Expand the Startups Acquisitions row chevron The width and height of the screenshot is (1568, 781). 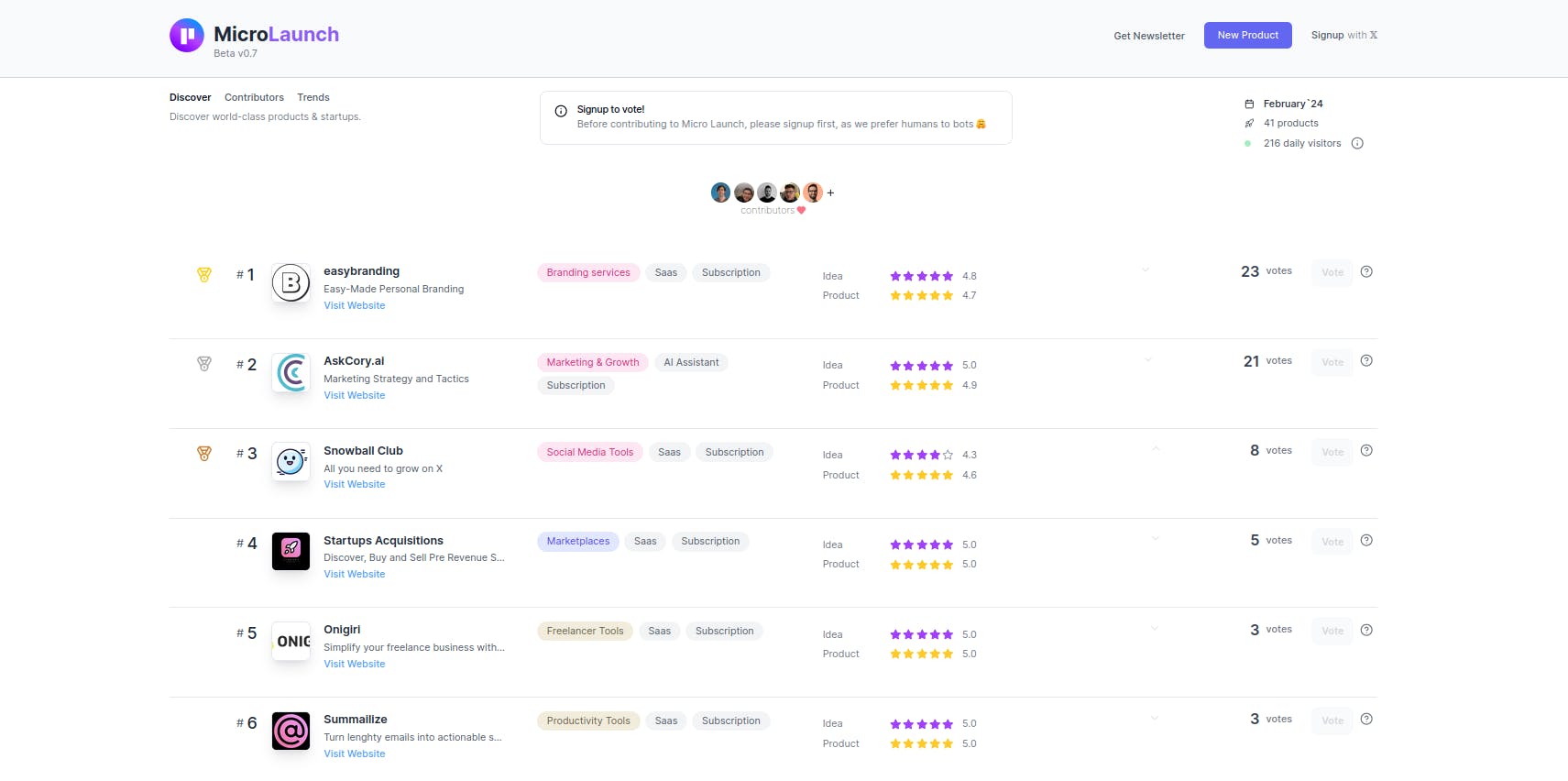click(1156, 538)
